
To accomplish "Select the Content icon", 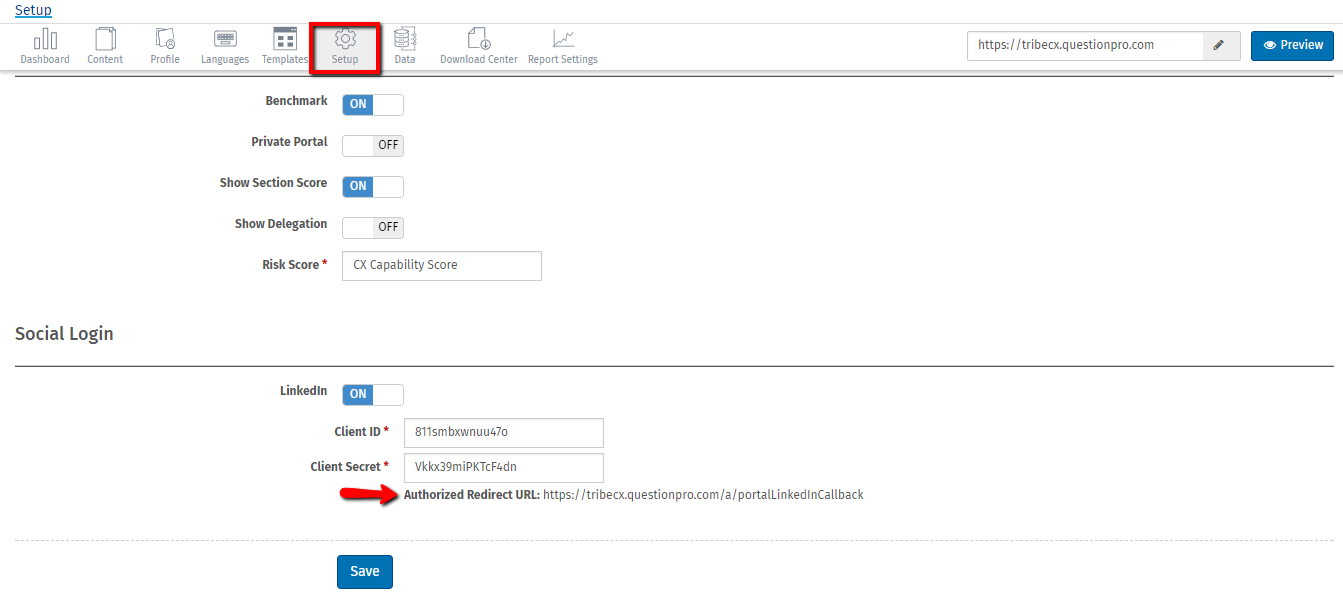I will 105,45.
